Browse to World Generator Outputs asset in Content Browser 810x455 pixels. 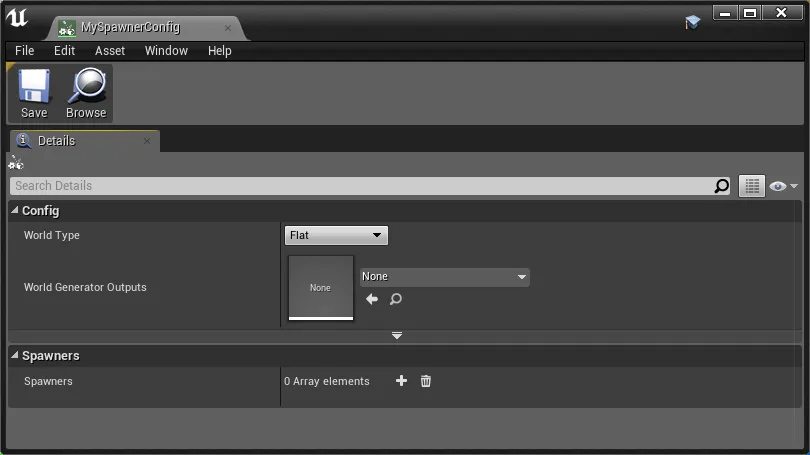point(396,299)
